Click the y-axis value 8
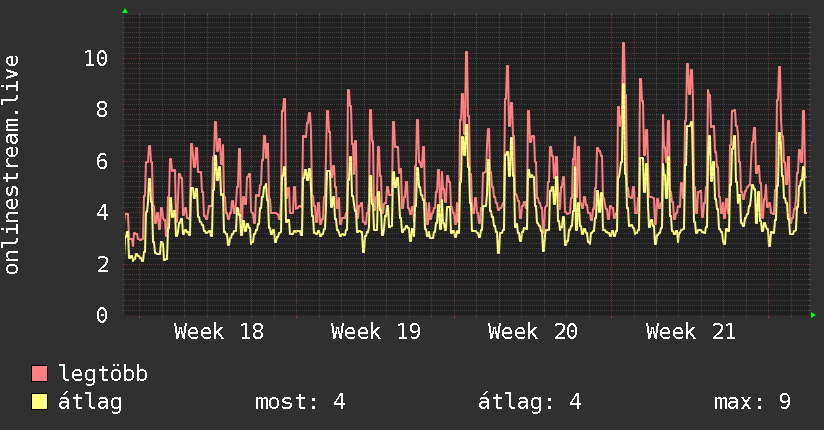Image resolution: width=824 pixels, height=430 pixels. (x=102, y=109)
